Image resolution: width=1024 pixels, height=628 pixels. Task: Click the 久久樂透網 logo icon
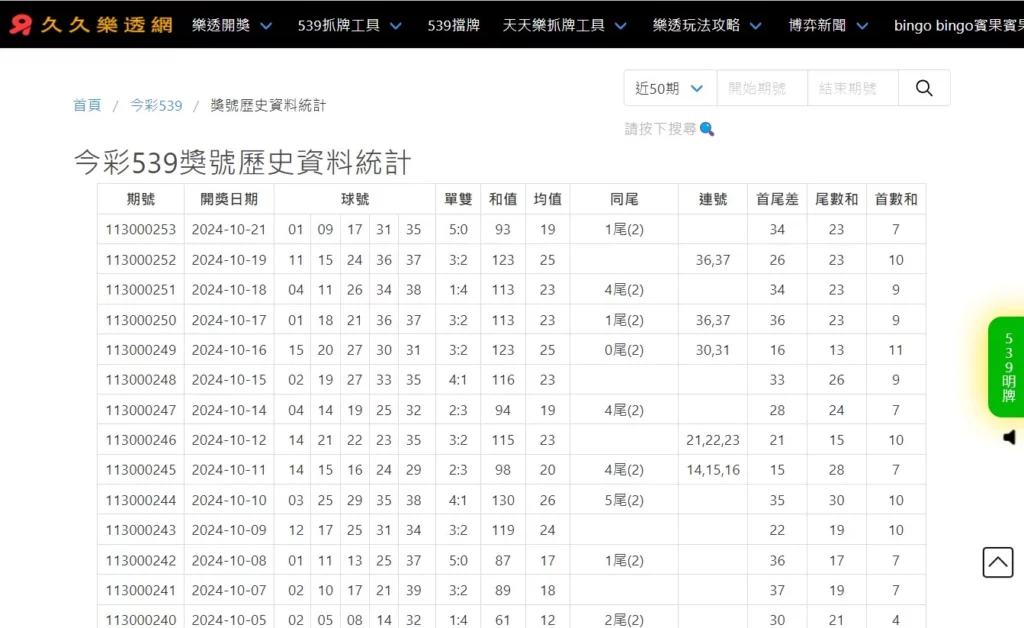21,22
